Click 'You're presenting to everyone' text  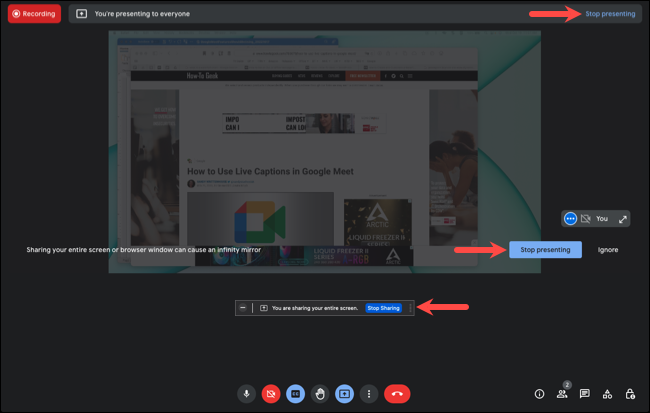click(142, 14)
